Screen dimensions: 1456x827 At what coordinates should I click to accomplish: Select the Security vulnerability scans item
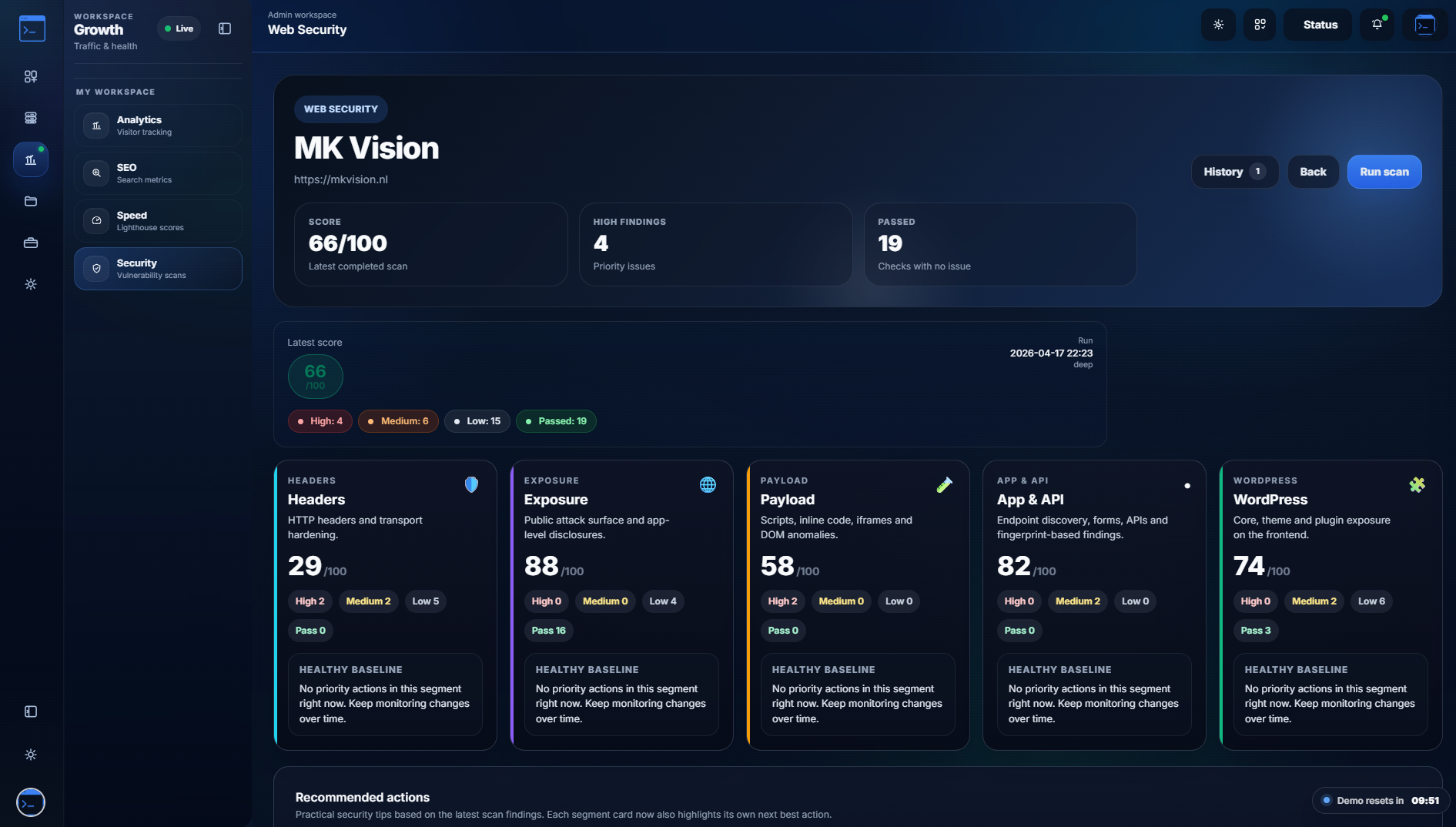158,269
